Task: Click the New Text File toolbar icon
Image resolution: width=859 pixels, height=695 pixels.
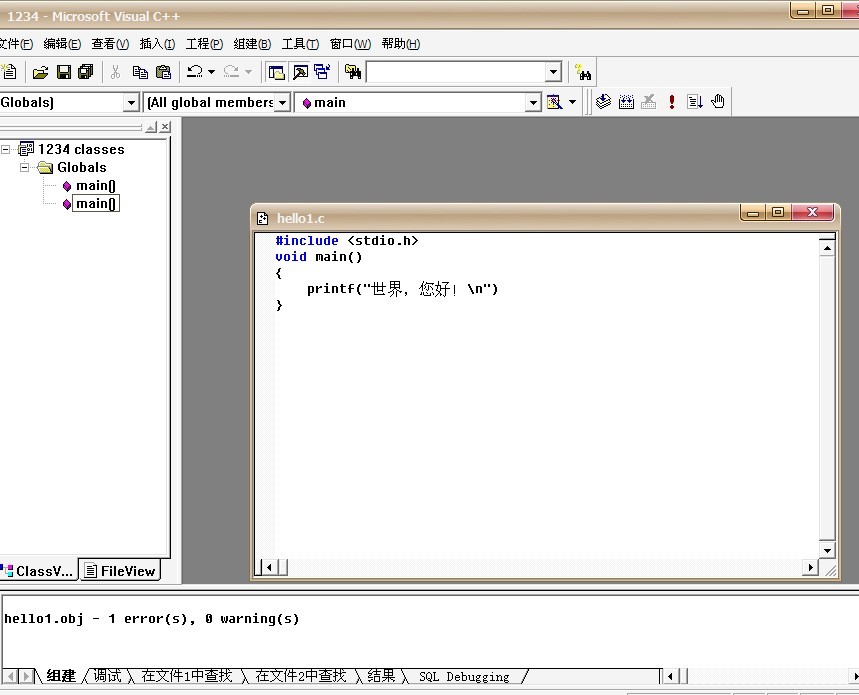Action: pos(9,72)
